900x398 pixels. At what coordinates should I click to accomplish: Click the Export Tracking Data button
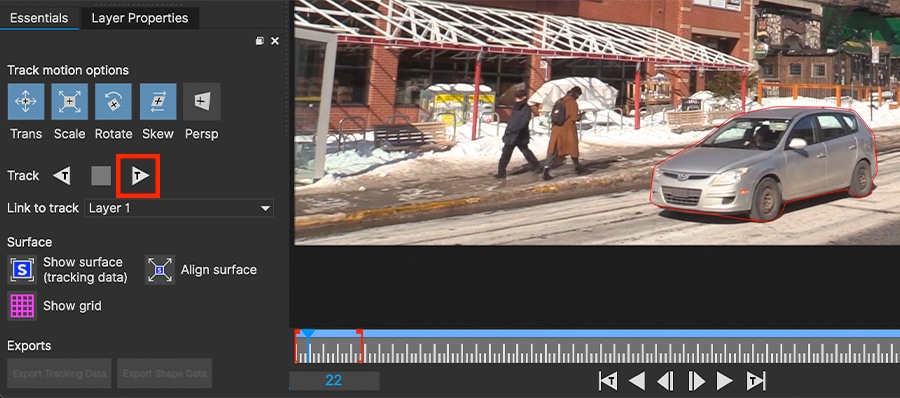(x=60, y=373)
